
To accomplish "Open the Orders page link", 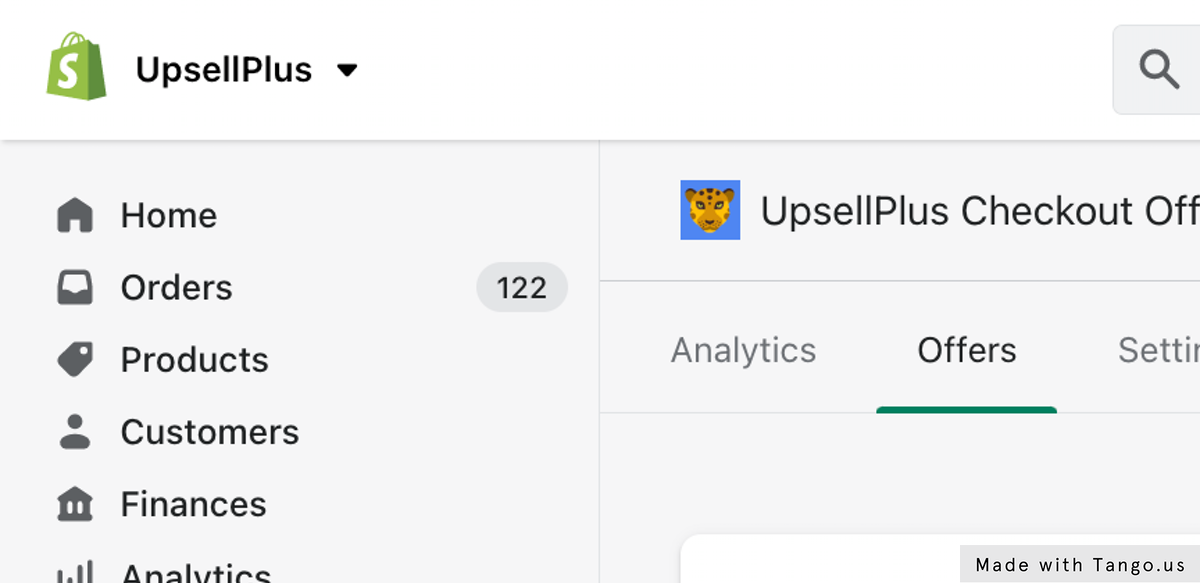I will coord(177,288).
